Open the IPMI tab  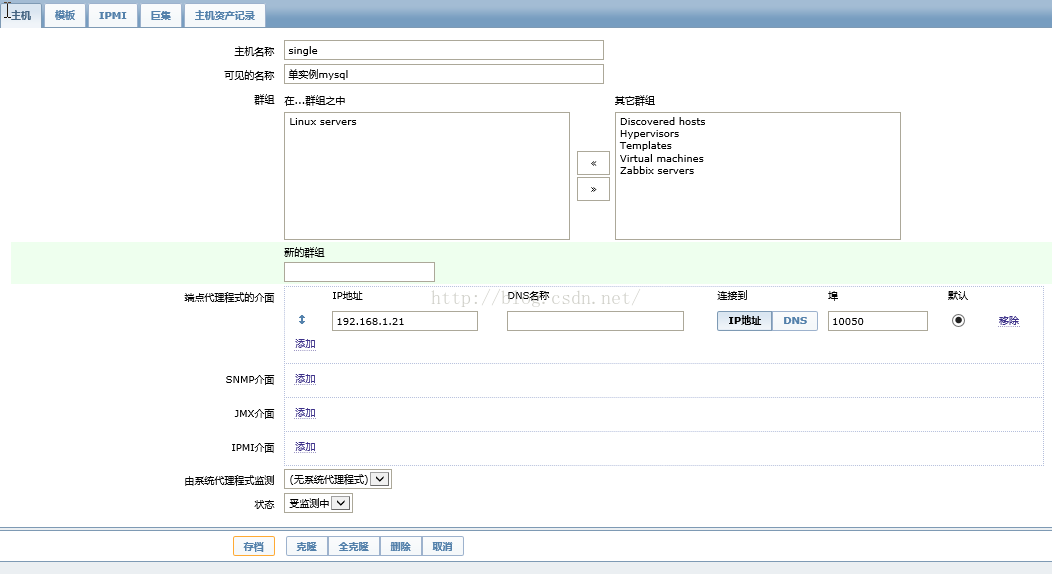click(x=113, y=15)
